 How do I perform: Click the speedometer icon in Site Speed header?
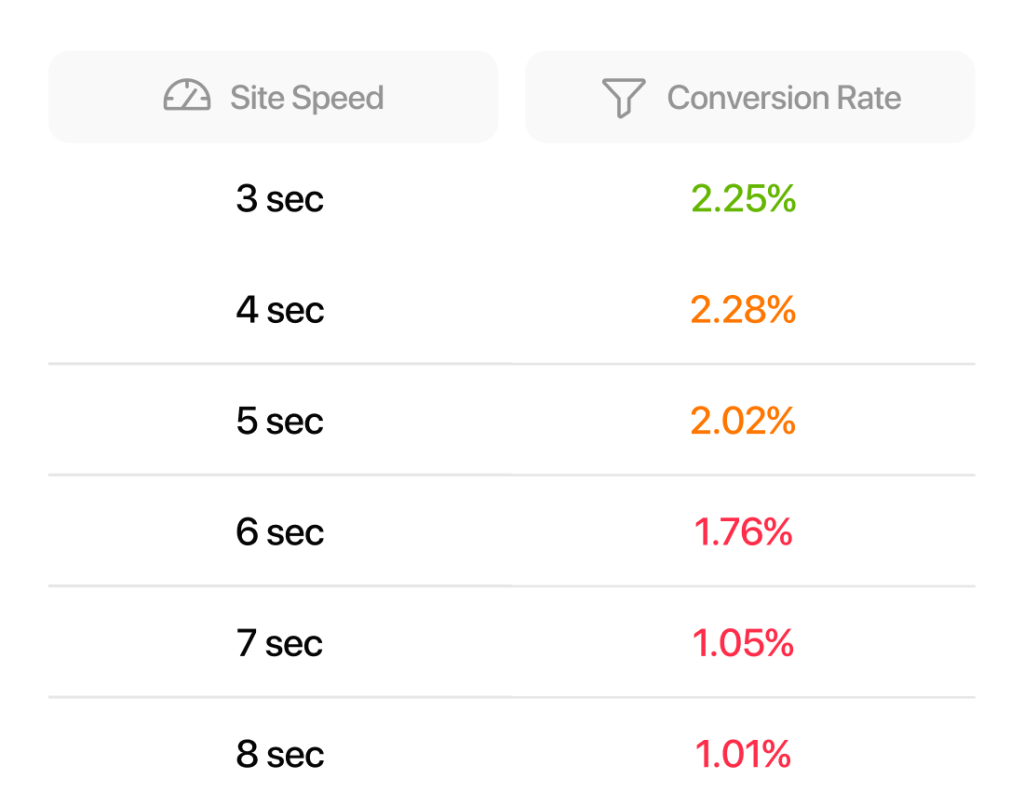pos(187,97)
